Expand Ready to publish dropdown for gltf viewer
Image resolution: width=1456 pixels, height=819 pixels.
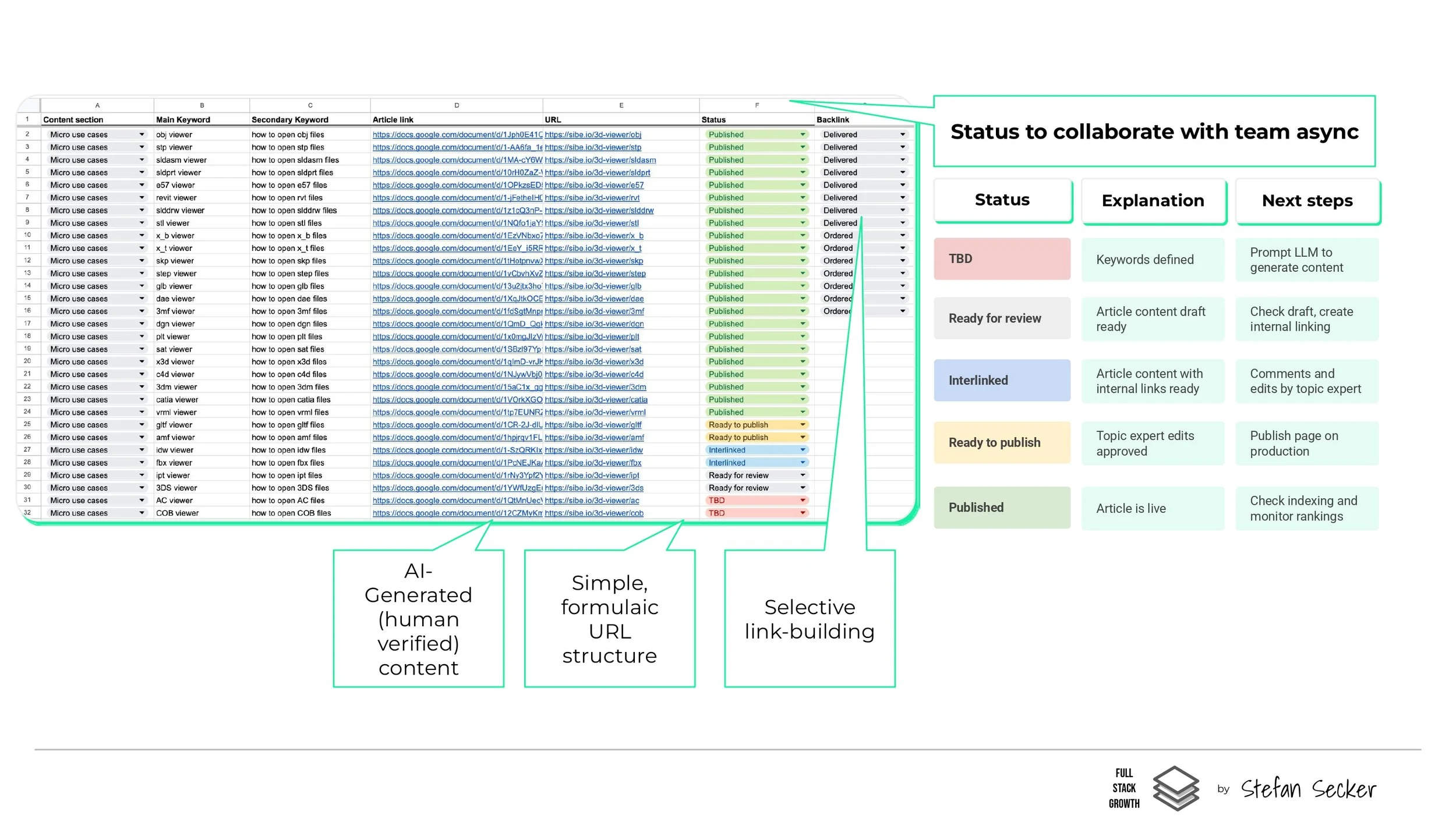pyautogui.click(x=803, y=425)
